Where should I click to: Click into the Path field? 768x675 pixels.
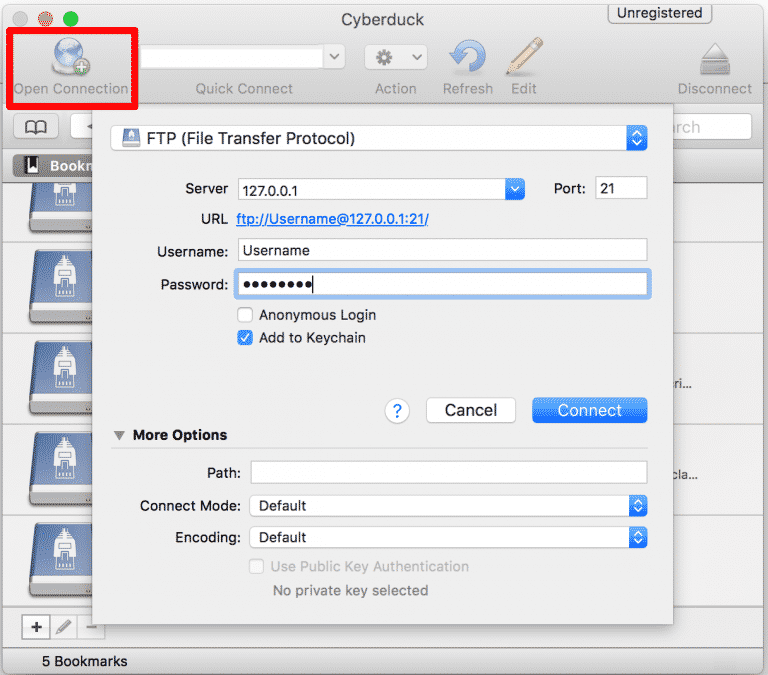point(449,472)
